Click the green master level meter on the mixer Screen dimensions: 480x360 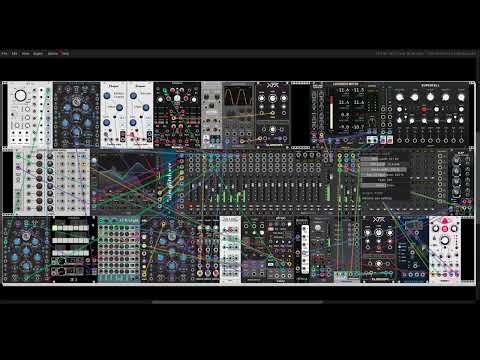click(328, 192)
